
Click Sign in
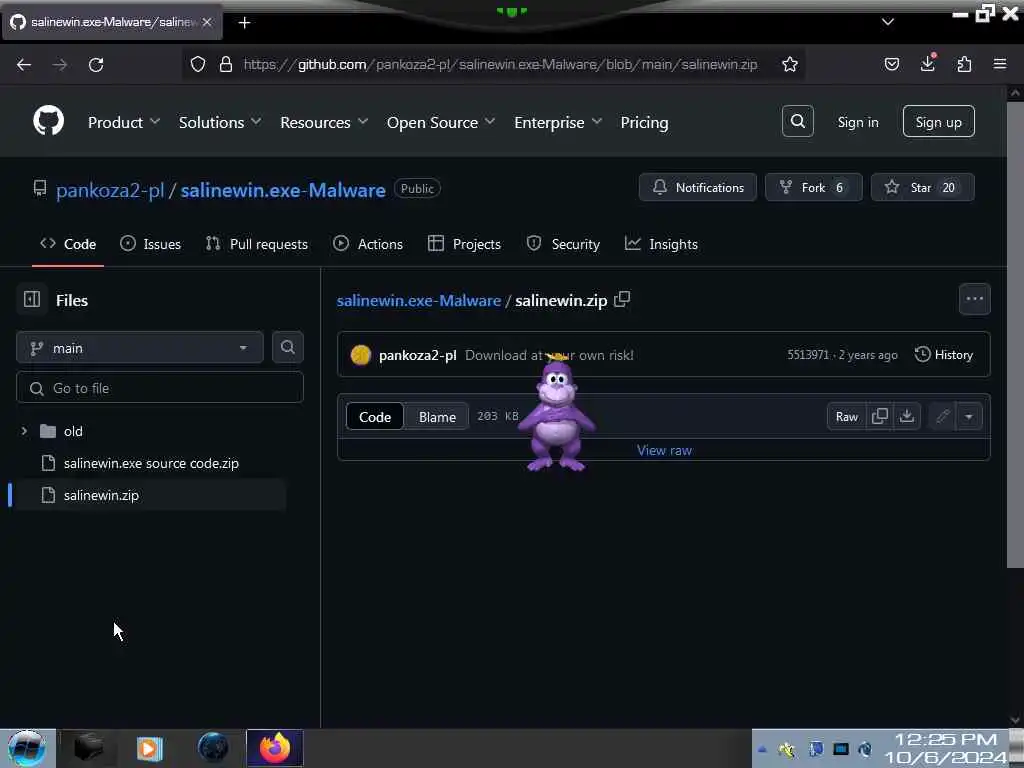[x=857, y=122]
